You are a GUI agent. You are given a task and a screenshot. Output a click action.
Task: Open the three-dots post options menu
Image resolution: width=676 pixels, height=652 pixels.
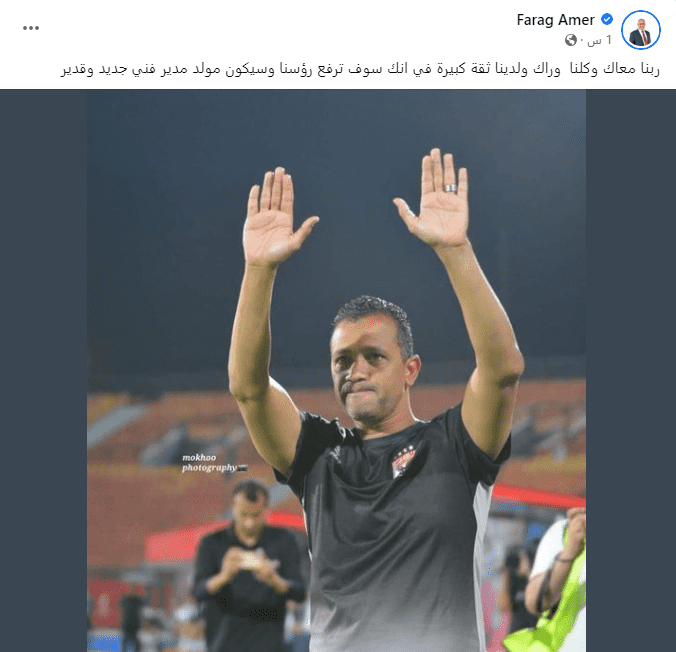pos(31,28)
